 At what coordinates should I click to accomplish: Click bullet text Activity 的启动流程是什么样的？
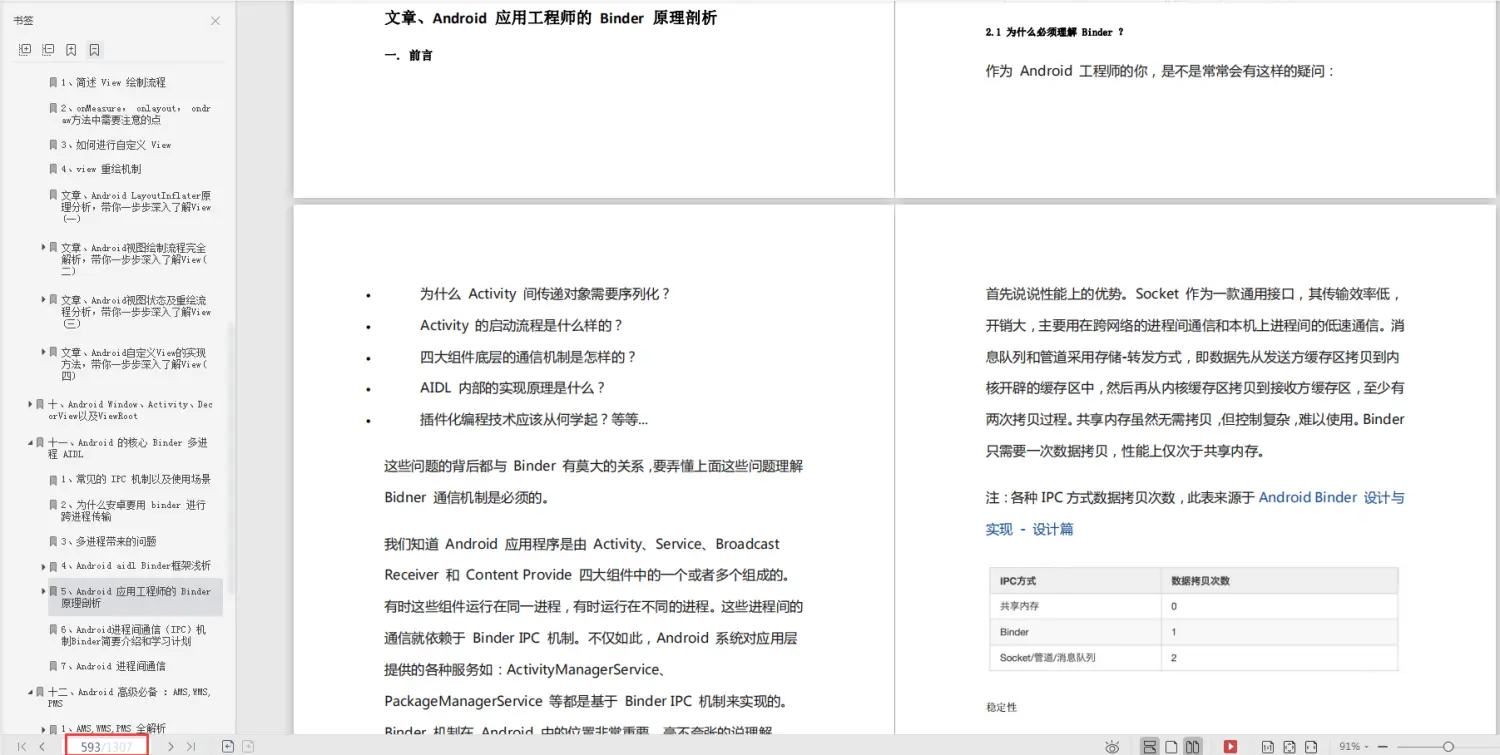(522, 326)
